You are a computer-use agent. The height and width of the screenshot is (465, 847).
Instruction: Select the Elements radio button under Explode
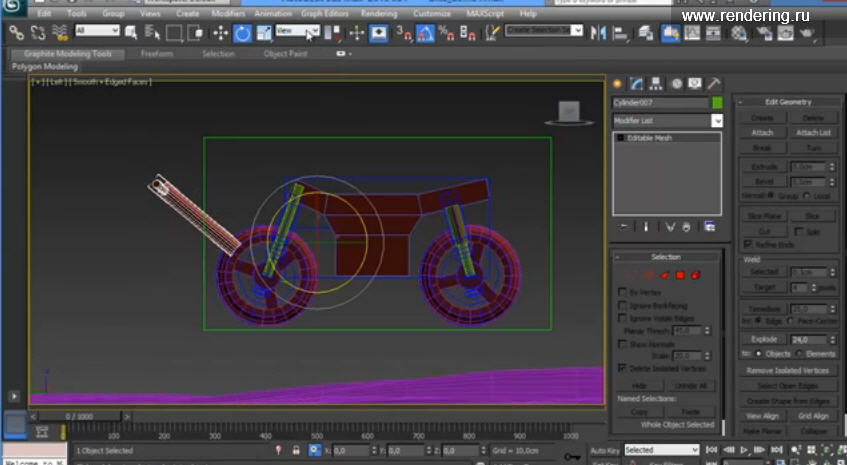tap(798, 354)
